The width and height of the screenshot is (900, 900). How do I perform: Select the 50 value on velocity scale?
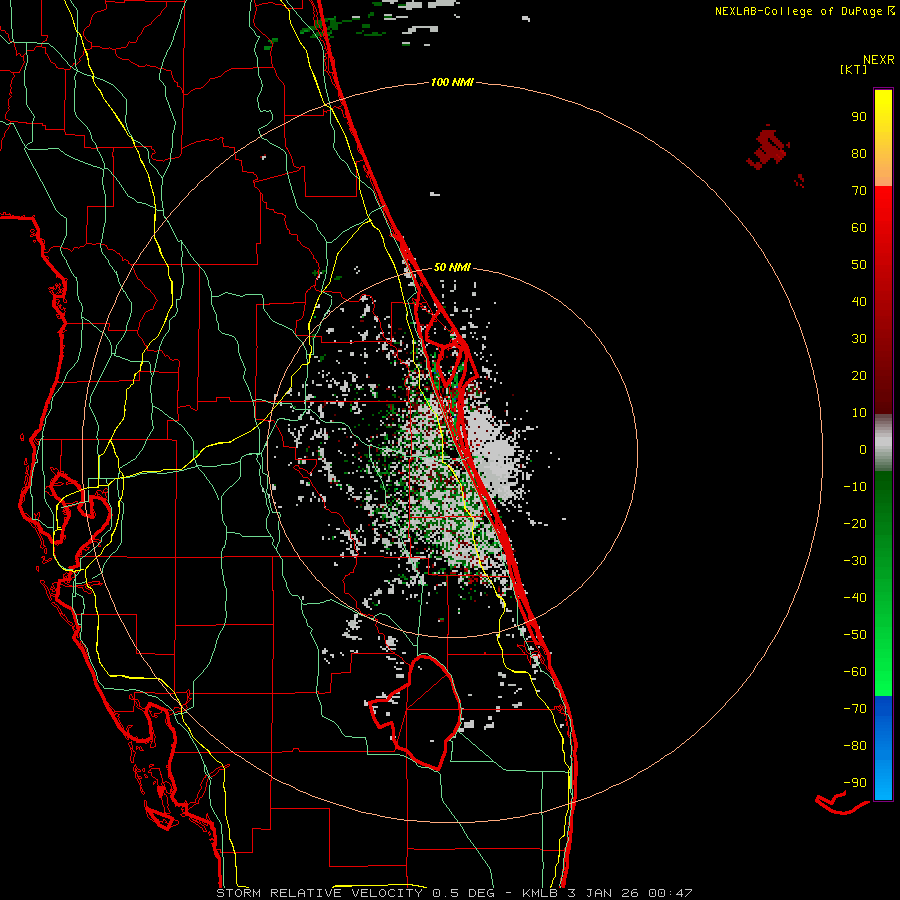pos(859,265)
